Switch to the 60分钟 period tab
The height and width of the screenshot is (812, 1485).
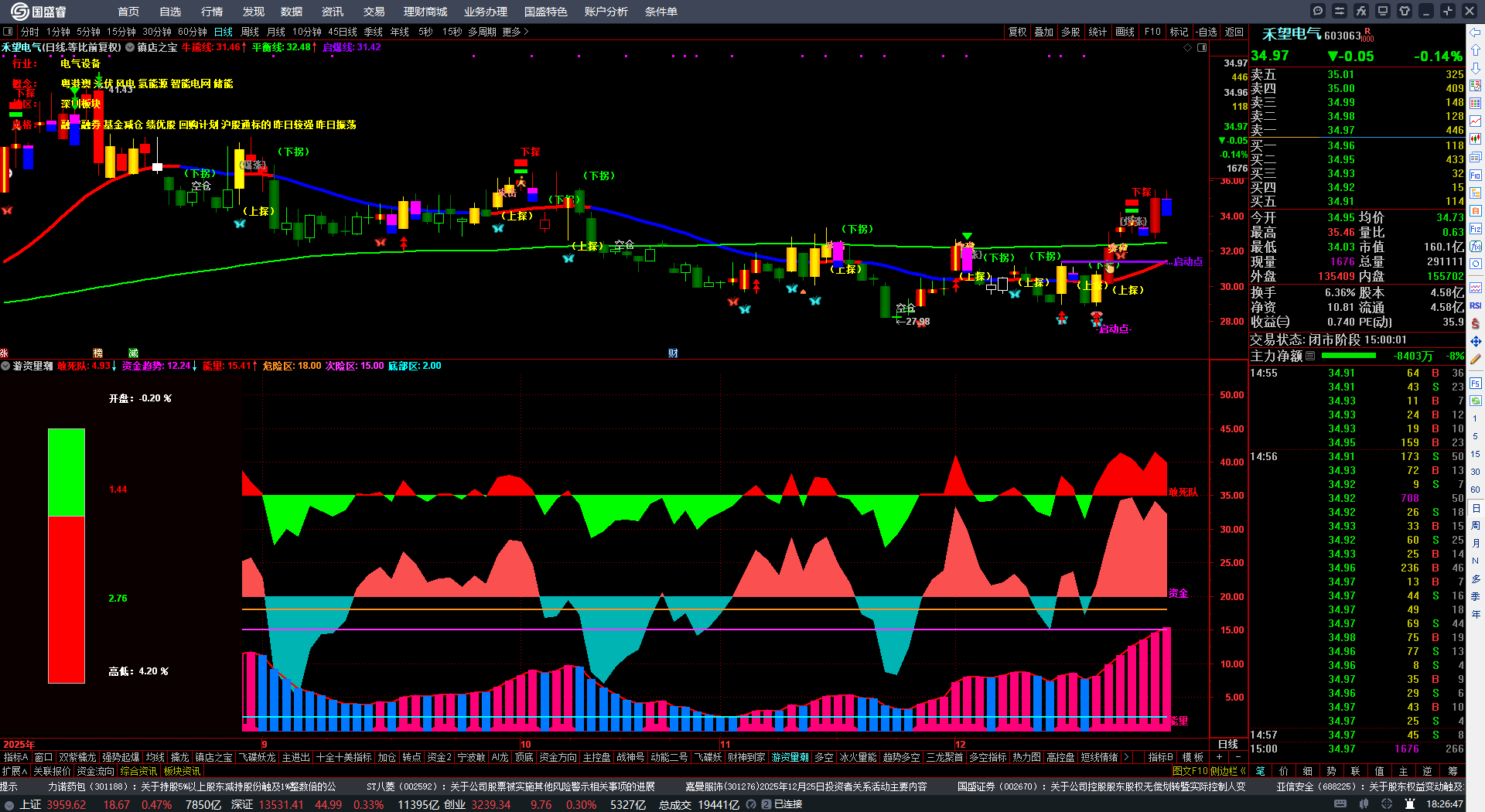tap(193, 32)
